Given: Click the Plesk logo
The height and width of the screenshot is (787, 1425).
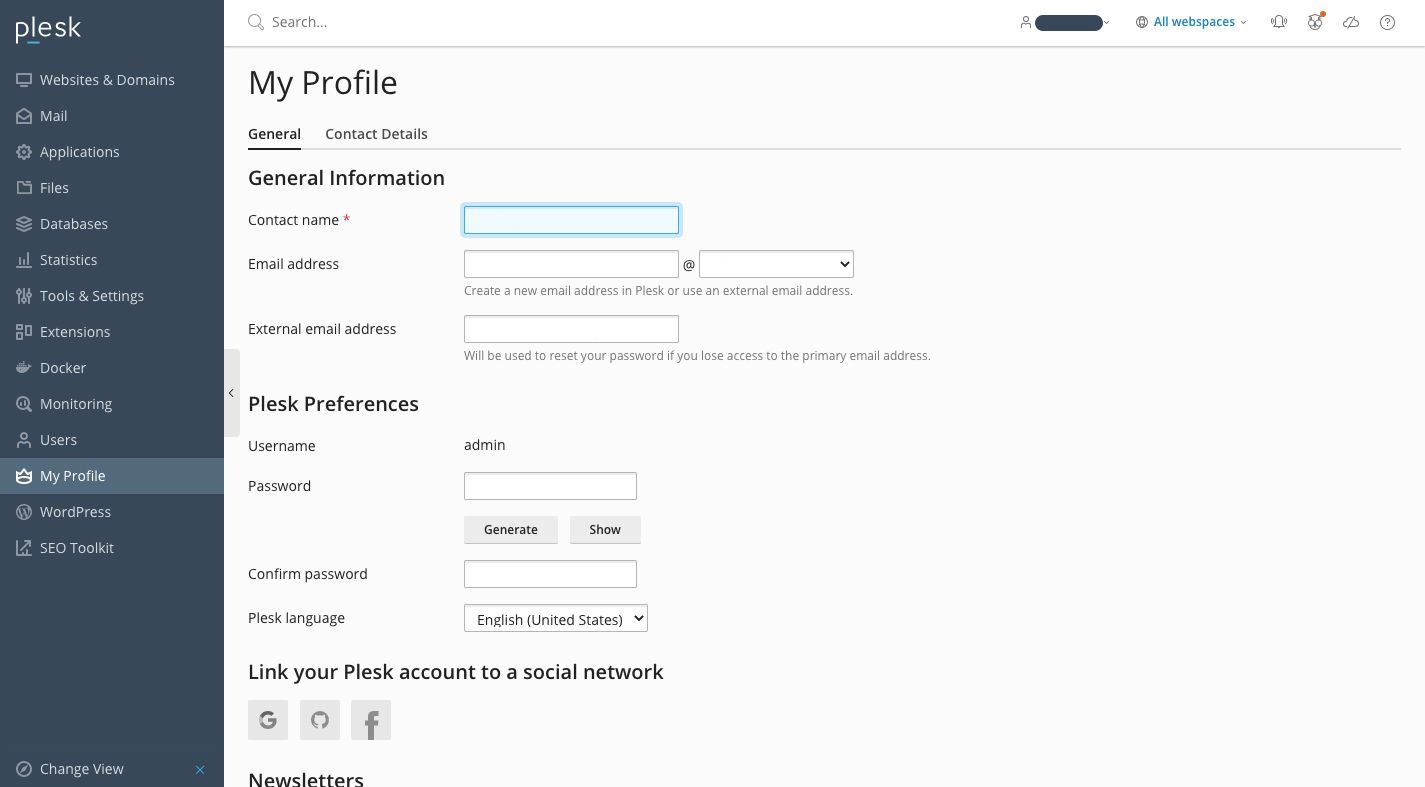Looking at the screenshot, I should point(48,30).
